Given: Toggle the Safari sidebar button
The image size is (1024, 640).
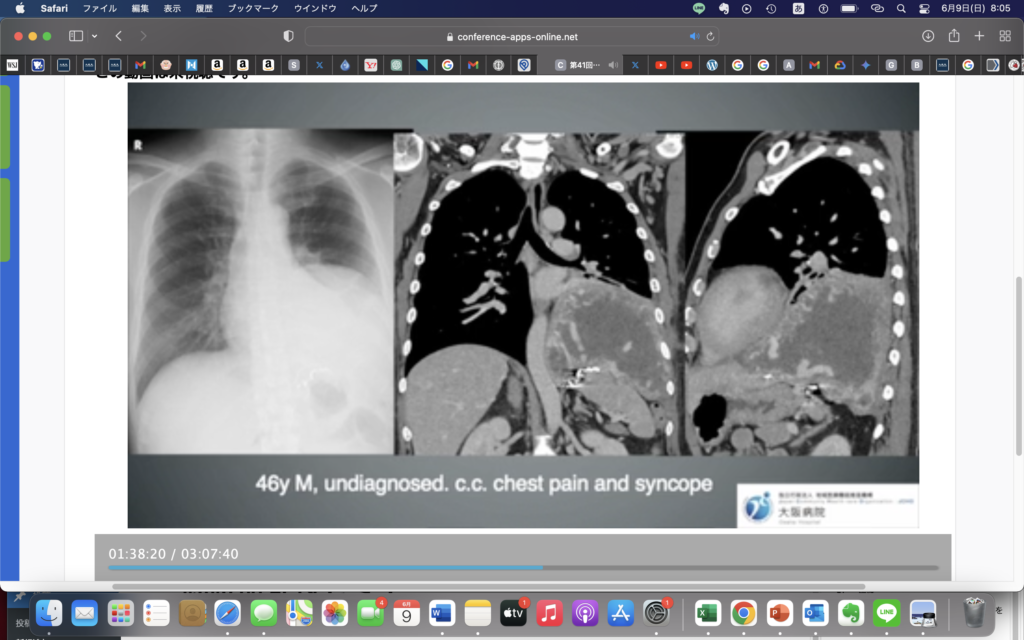Looking at the screenshot, I should tap(75, 36).
